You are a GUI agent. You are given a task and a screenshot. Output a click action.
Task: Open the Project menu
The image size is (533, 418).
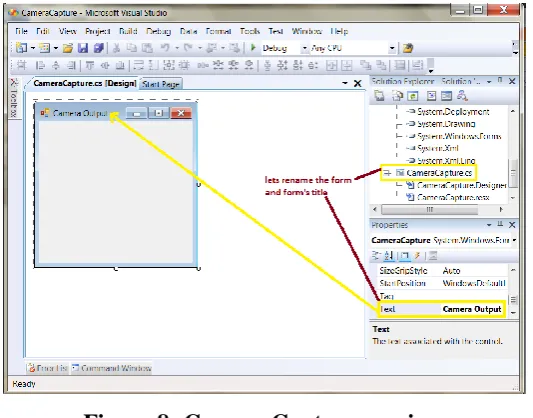tap(98, 31)
